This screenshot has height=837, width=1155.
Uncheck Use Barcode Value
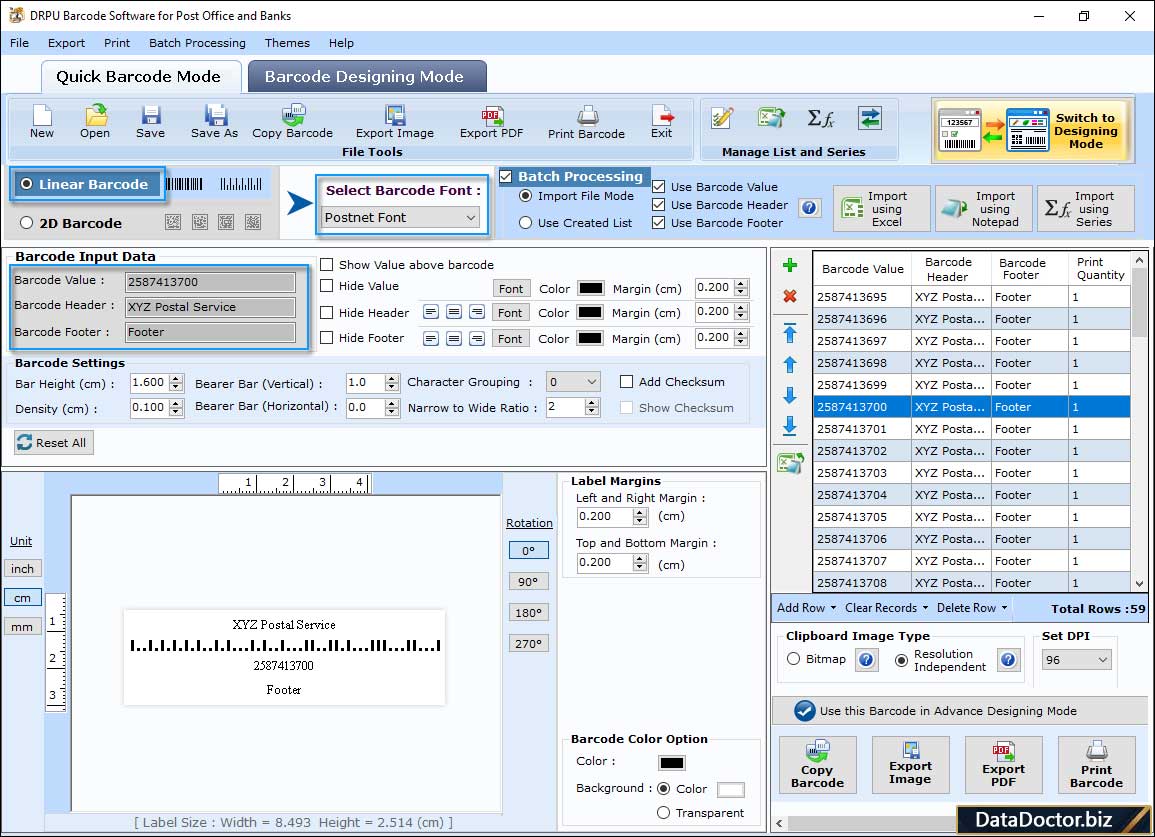point(659,187)
